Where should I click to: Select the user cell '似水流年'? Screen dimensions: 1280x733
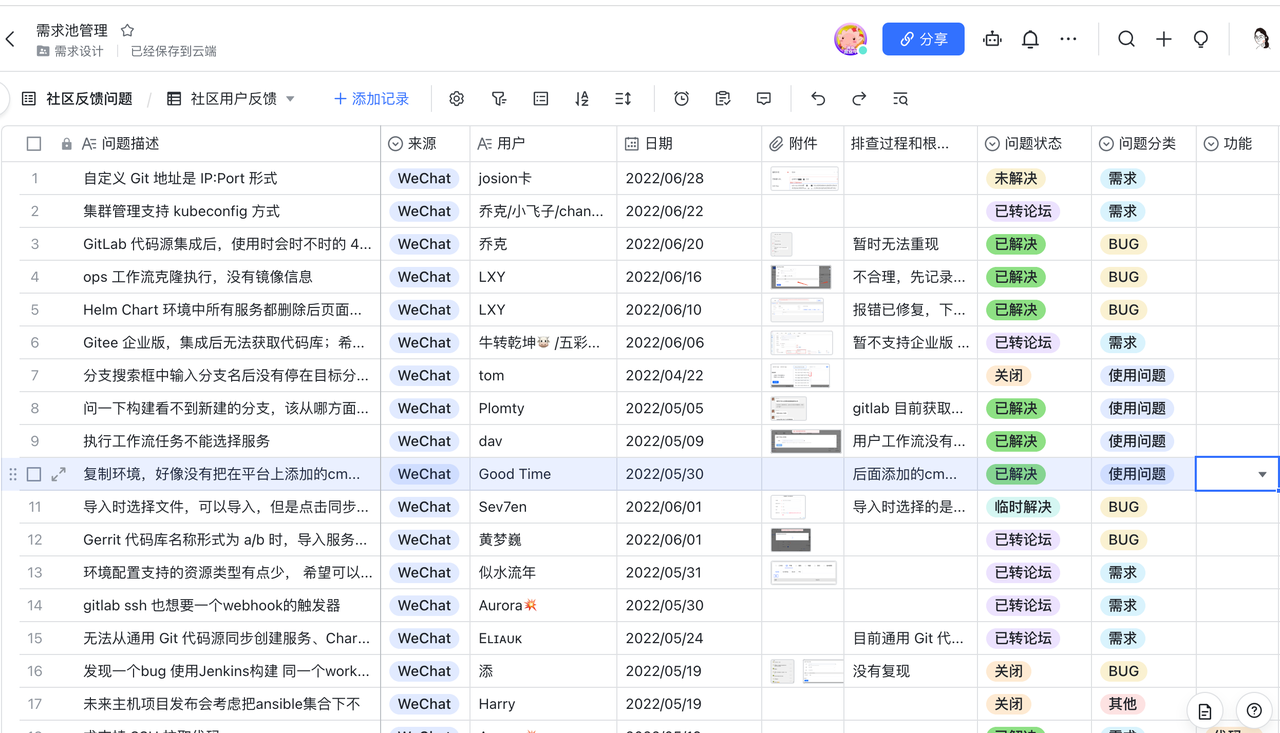pos(543,573)
